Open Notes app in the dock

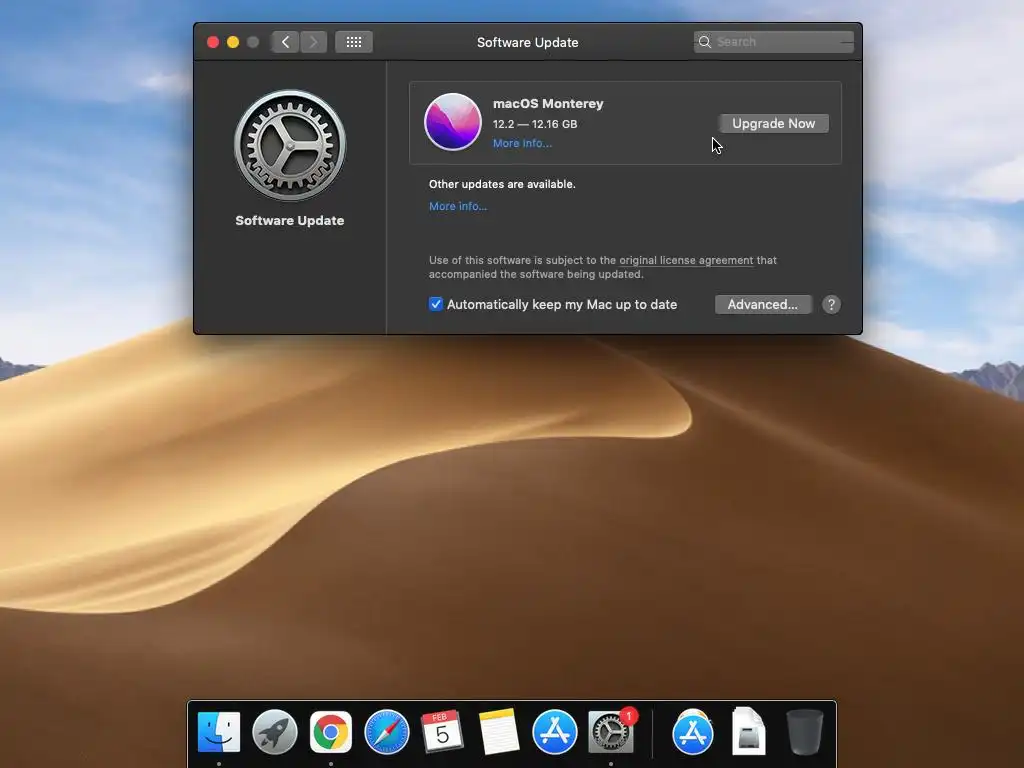[x=499, y=731]
